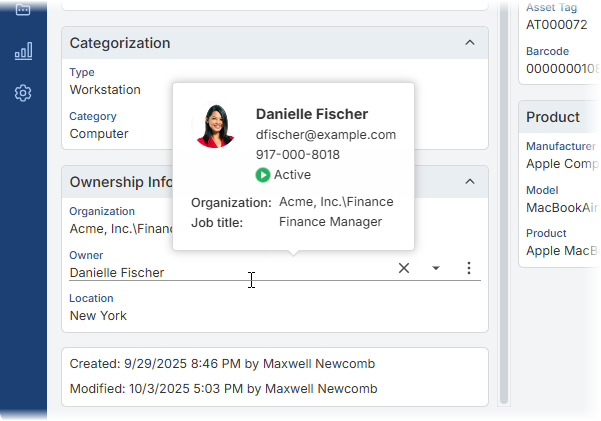Collapse the Ownership Info section chevron
Viewport: 601px width, 421px height.
(x=470, y=182)
